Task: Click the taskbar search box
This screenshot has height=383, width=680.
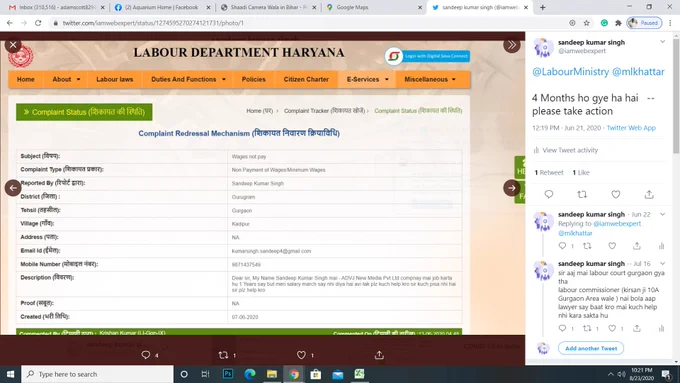Action: click(x=97, y=374)
